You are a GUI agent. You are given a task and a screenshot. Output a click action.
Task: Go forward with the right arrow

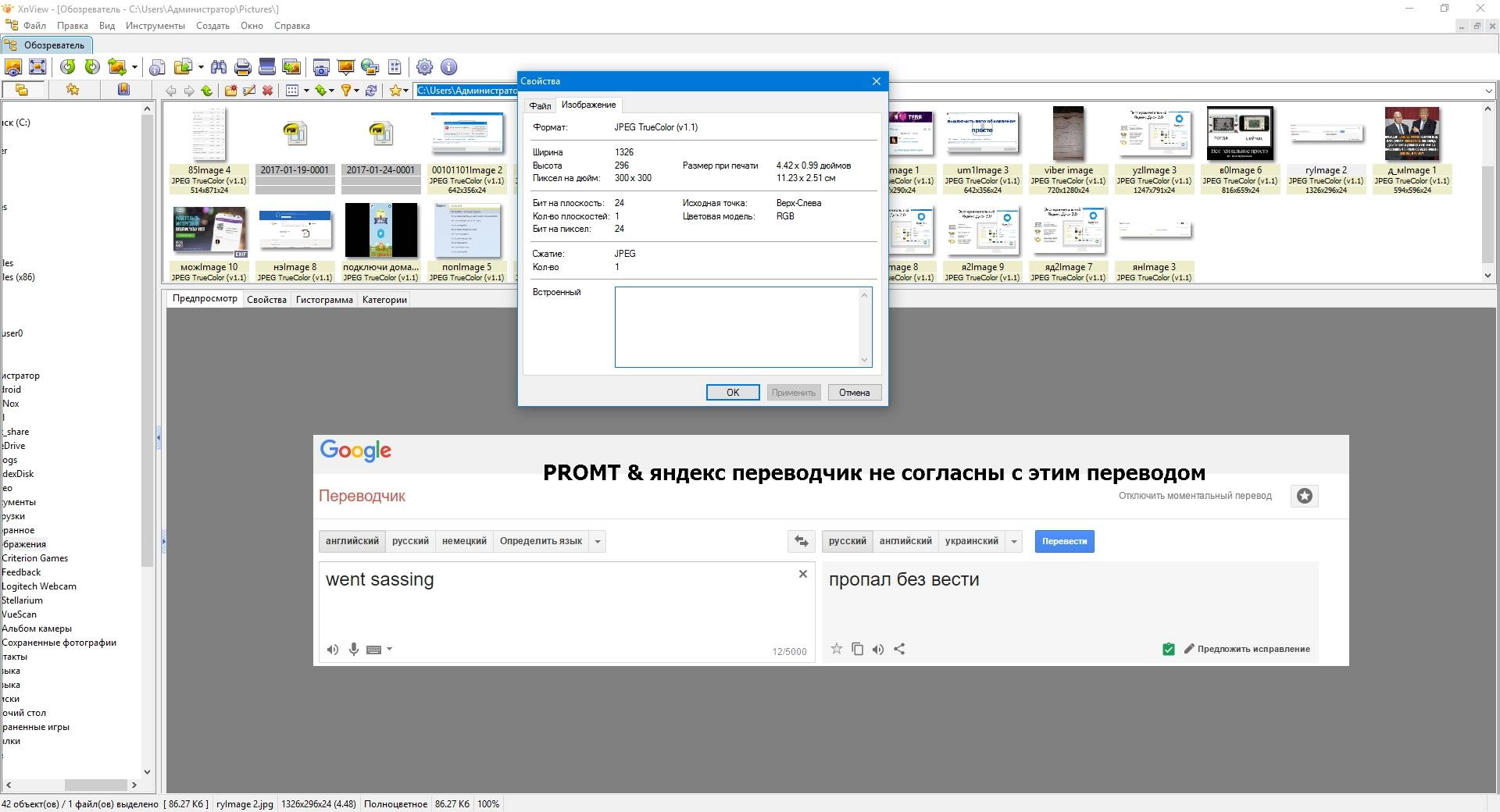click(x=188, y=91)
